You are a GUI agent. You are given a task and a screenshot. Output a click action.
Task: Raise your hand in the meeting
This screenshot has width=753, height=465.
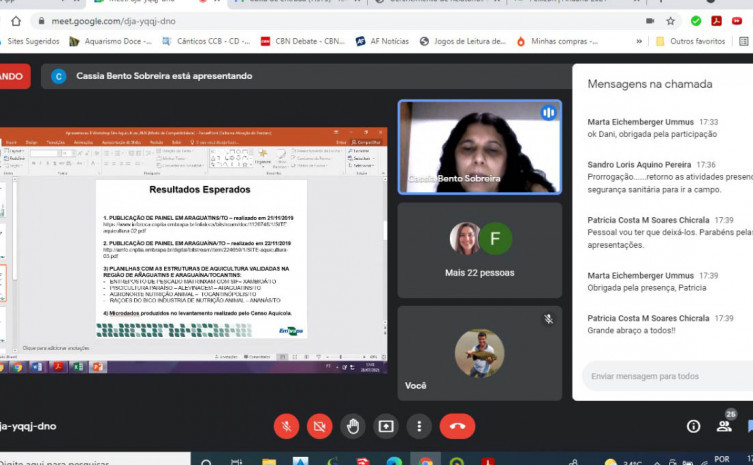coord(353,426)
